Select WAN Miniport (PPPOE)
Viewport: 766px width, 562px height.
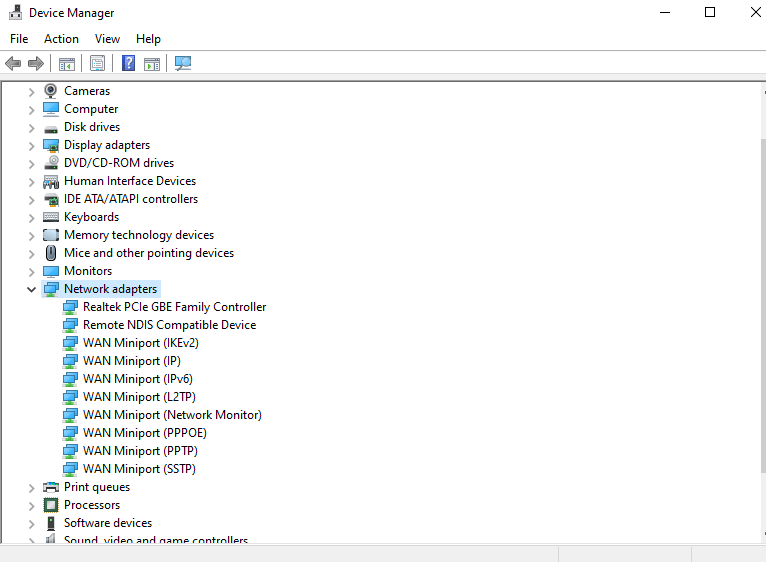(x=145, y=433)
